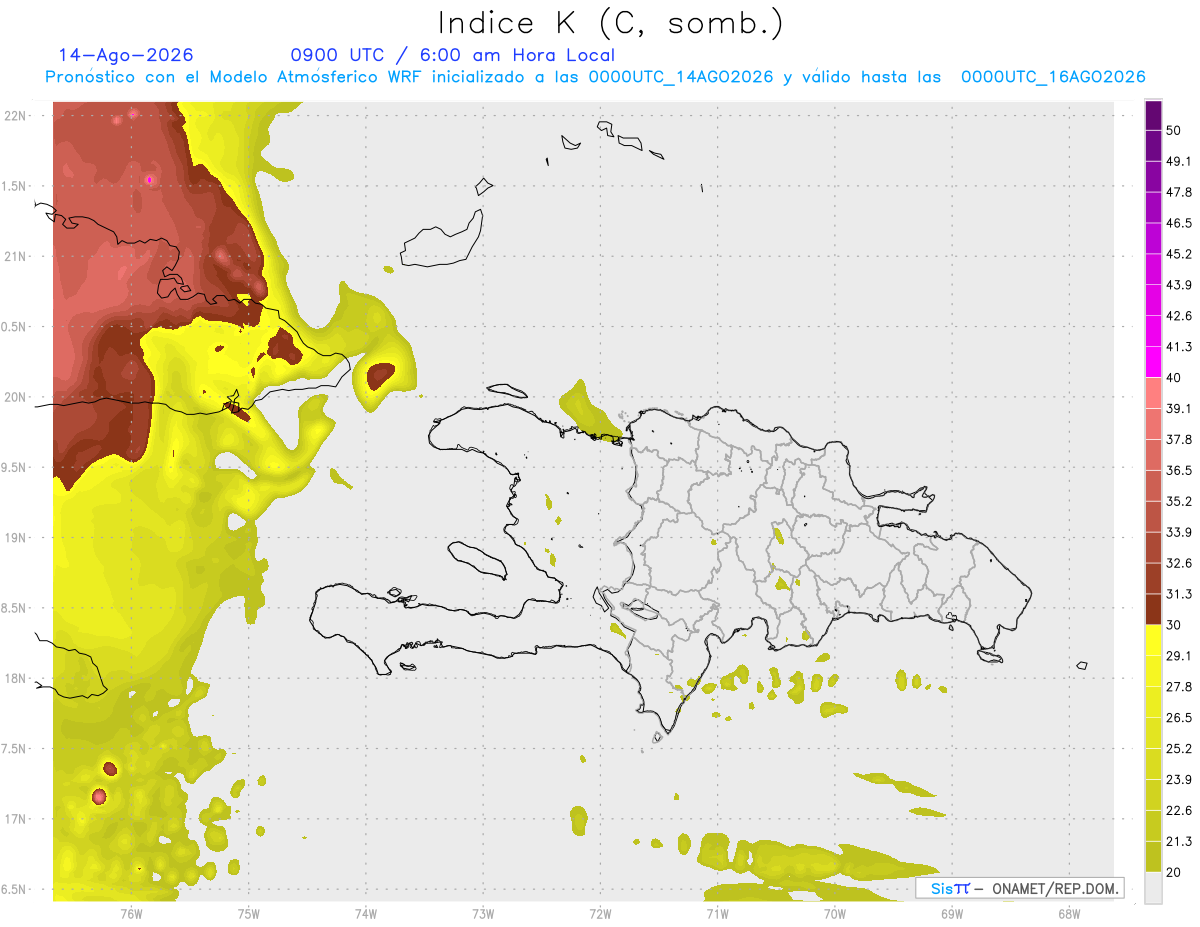Viewport: 1200px width, 927px height.
Task: Click the colorbar value "30"
Action: point(1174,625)
